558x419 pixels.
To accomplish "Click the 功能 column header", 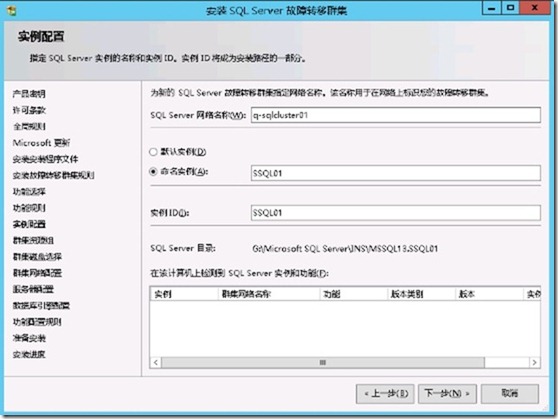I will pyautogui.click(x=353, y=294).
